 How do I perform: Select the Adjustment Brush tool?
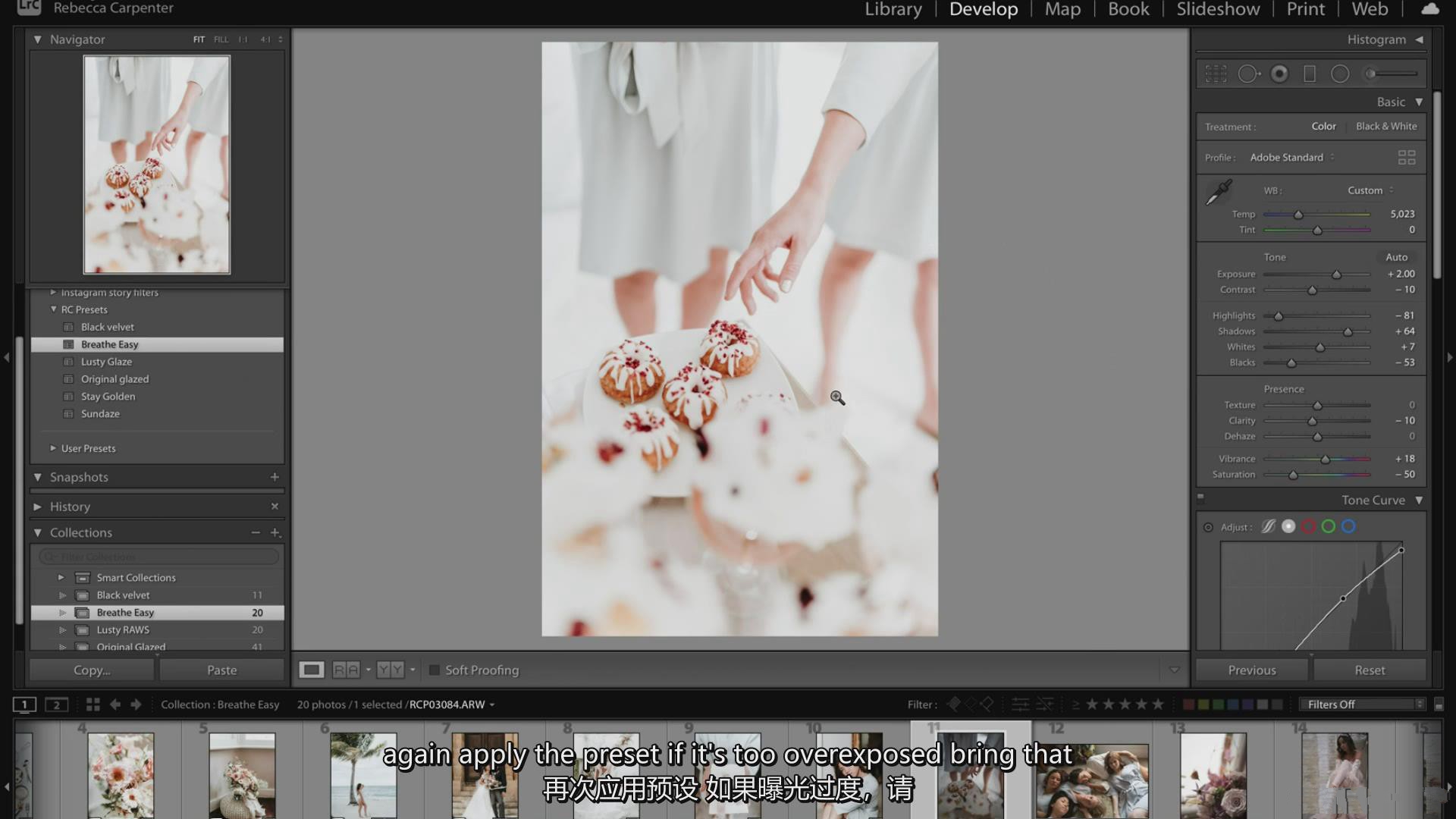pos(1391,74)
